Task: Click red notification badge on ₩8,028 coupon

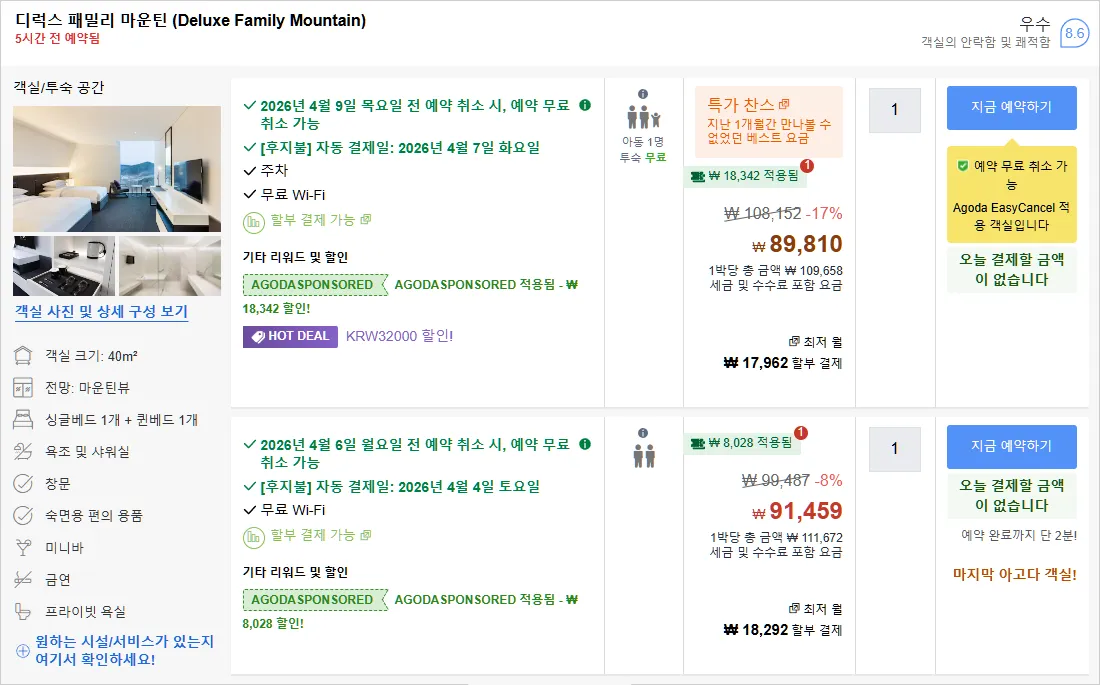Action: coord(800,432)
